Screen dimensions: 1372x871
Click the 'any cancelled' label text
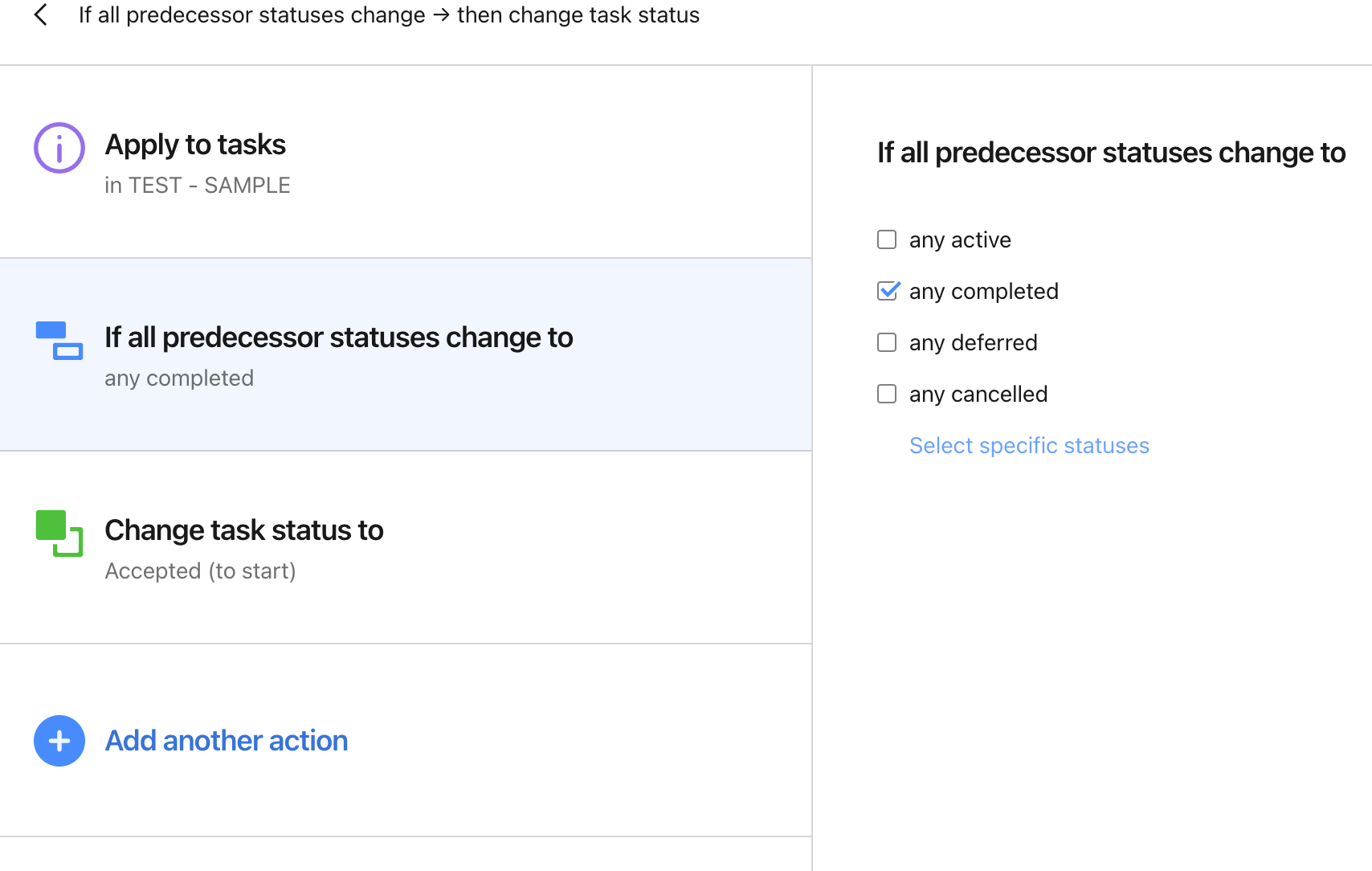click(x=978, y=395)
